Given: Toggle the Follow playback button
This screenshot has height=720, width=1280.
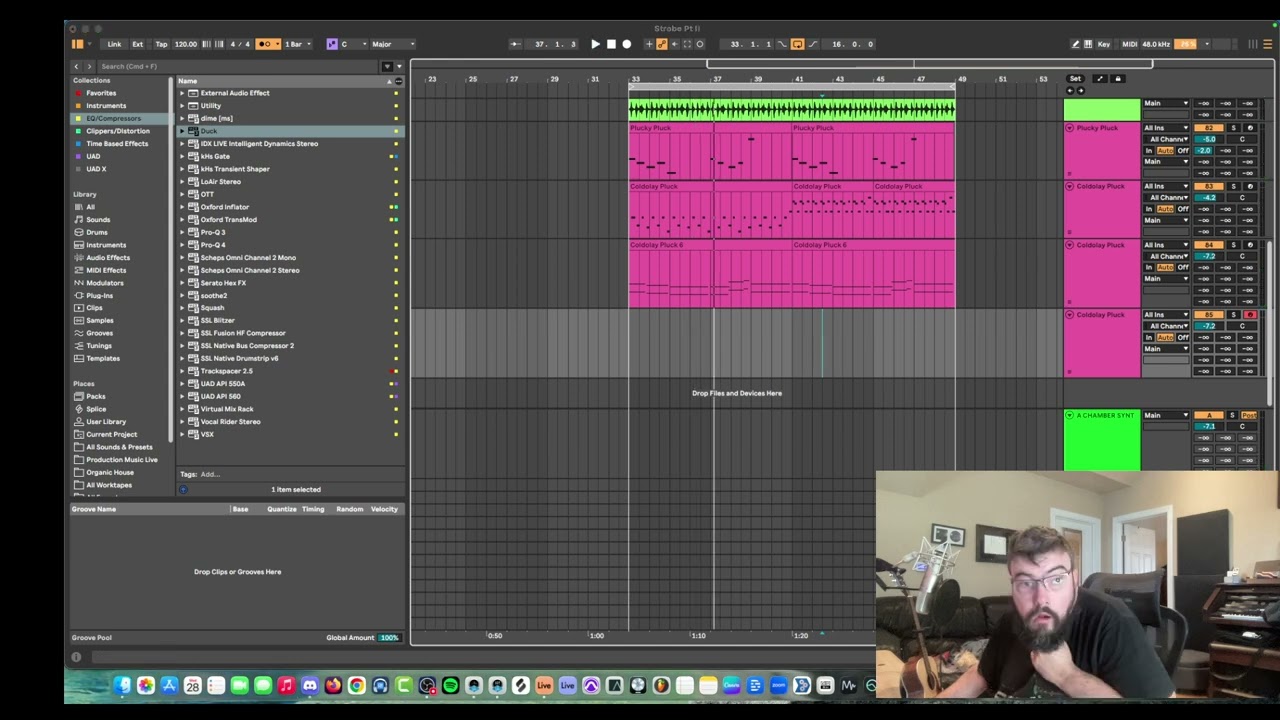Looking at the screenshot, I should 515,44.
